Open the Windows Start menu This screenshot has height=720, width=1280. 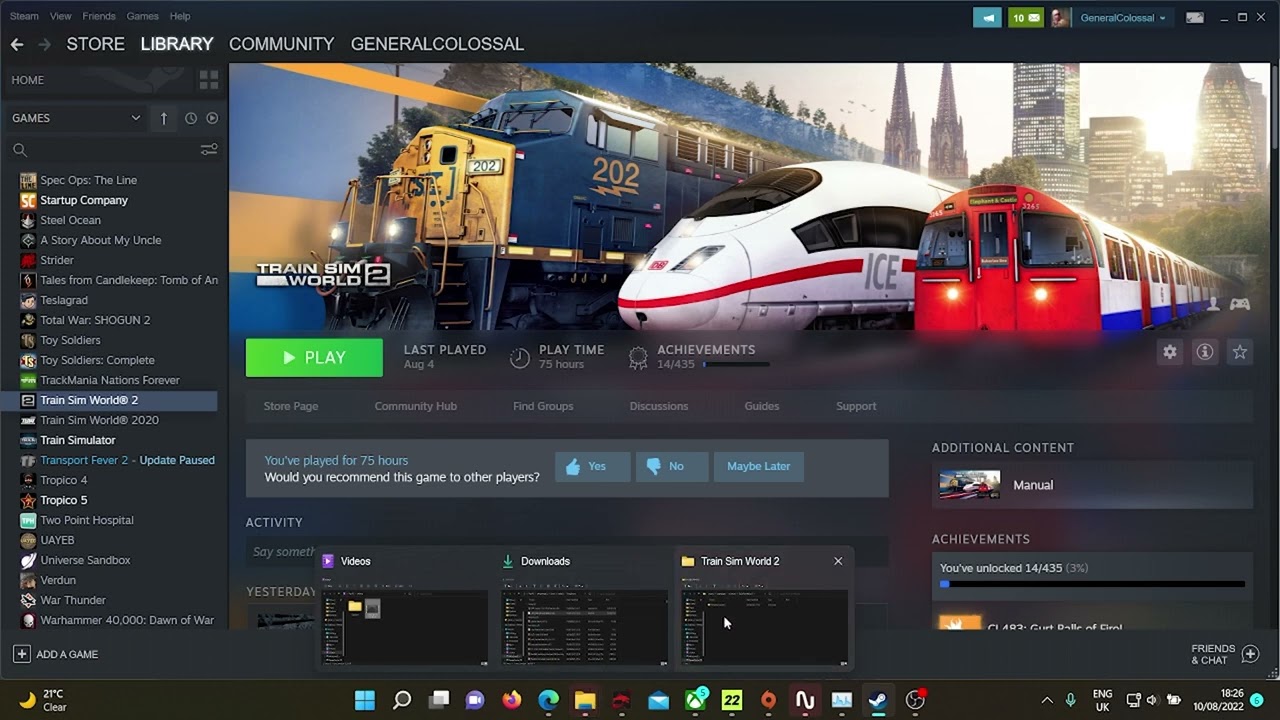[365, 700]
